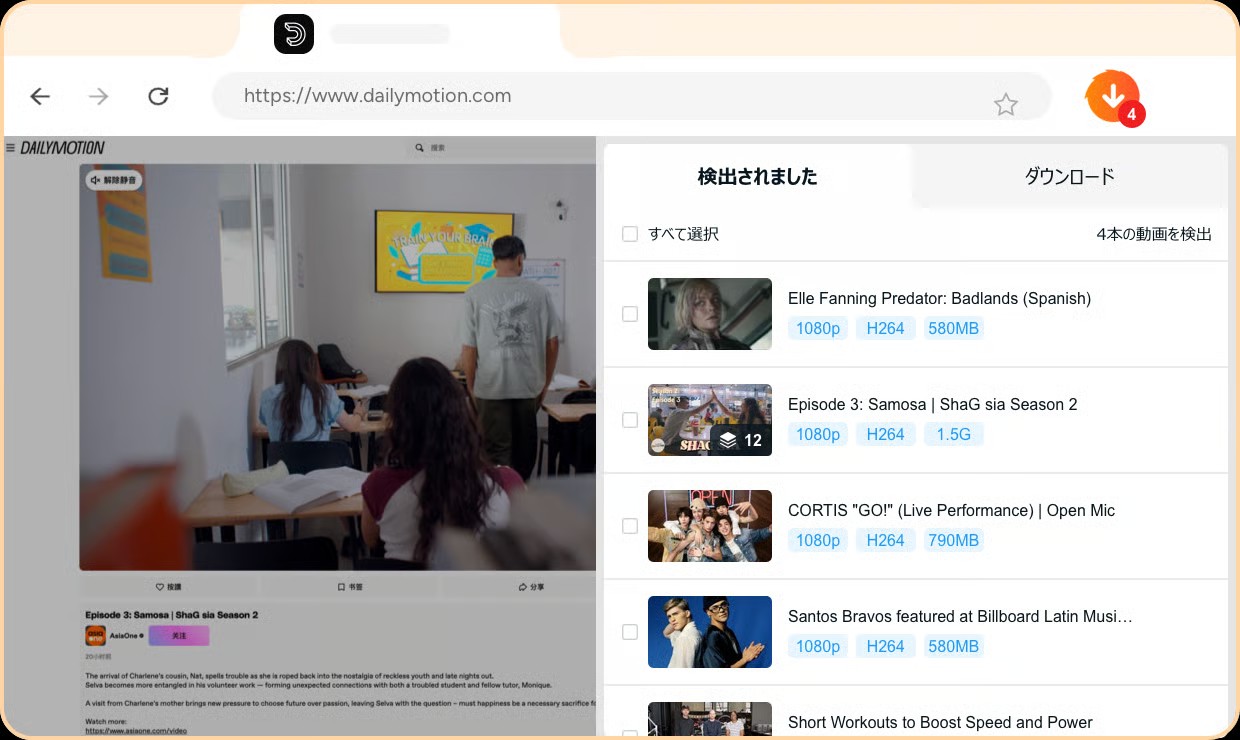Select the 検出されました tab
The image size is (1240, 740).
click(x=757, y=176)
